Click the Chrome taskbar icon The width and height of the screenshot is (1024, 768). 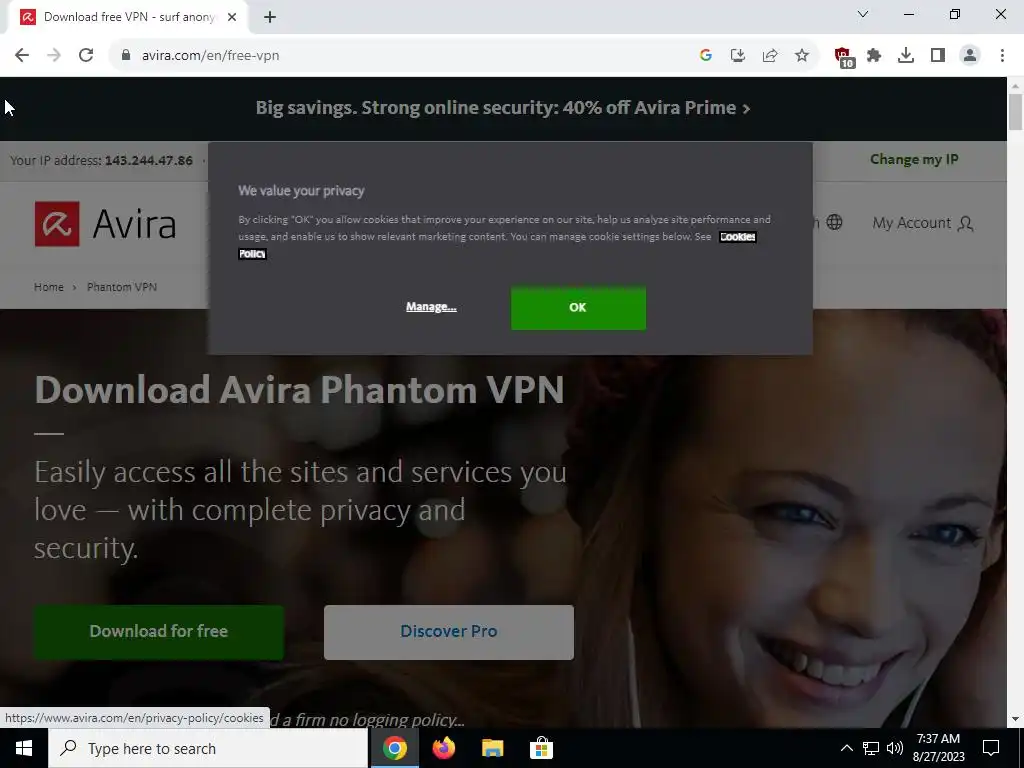pyautogui.click(x=394, y=748)
